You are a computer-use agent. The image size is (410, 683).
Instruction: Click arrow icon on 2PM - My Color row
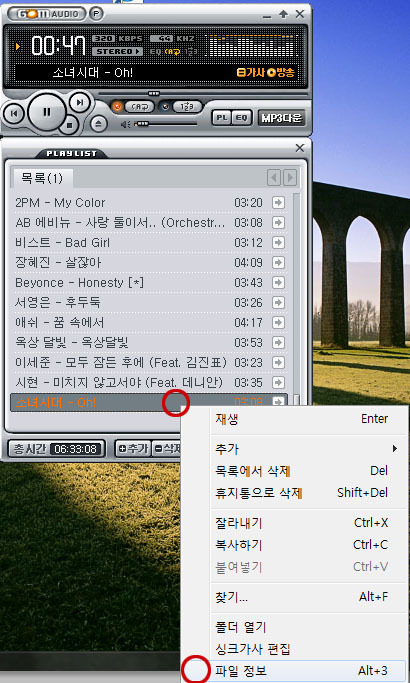(x=278, y=203)
